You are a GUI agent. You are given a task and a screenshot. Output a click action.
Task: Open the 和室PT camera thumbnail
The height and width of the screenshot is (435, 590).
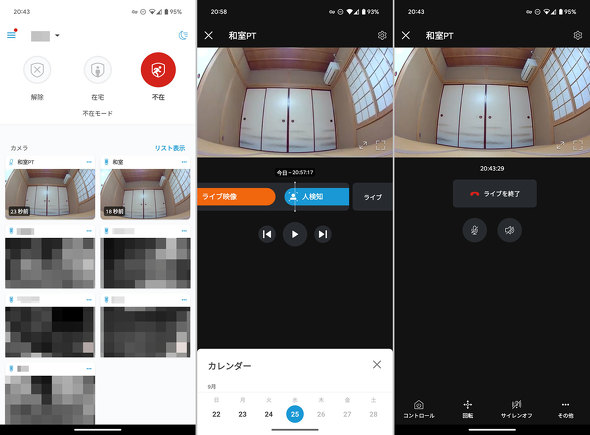pyautogui.click(x=50, y=193)
